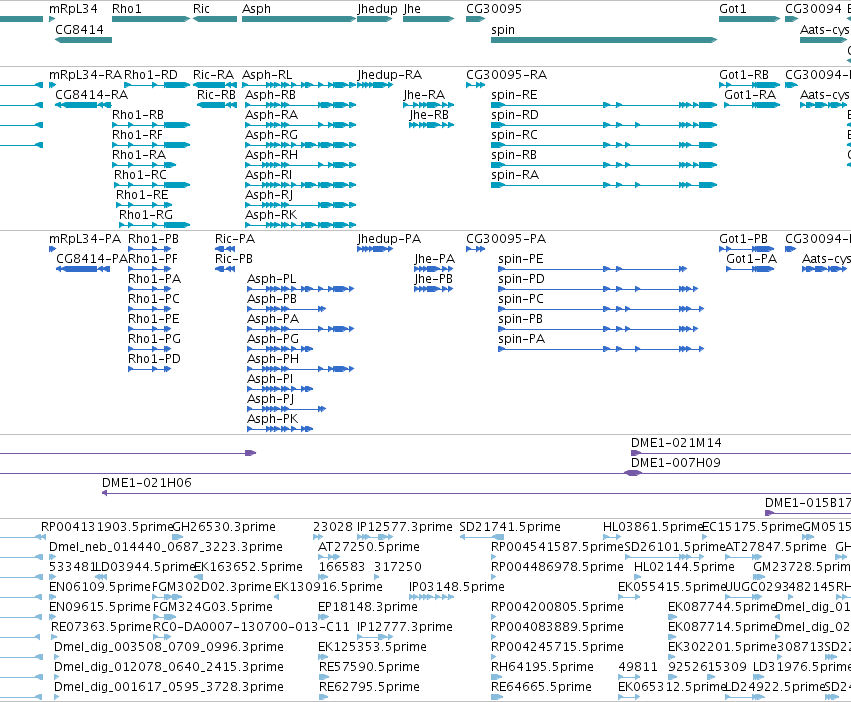Viewport: 851px width, 702px height.
Task: Select EST GH26530.3prime
Action: pyautogui.click(x=224, y=527)
